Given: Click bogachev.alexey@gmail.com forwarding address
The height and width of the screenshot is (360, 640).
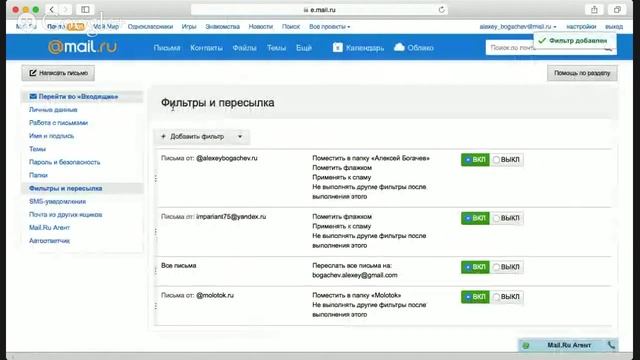Looking at the screenshot, I should [355, 275].
